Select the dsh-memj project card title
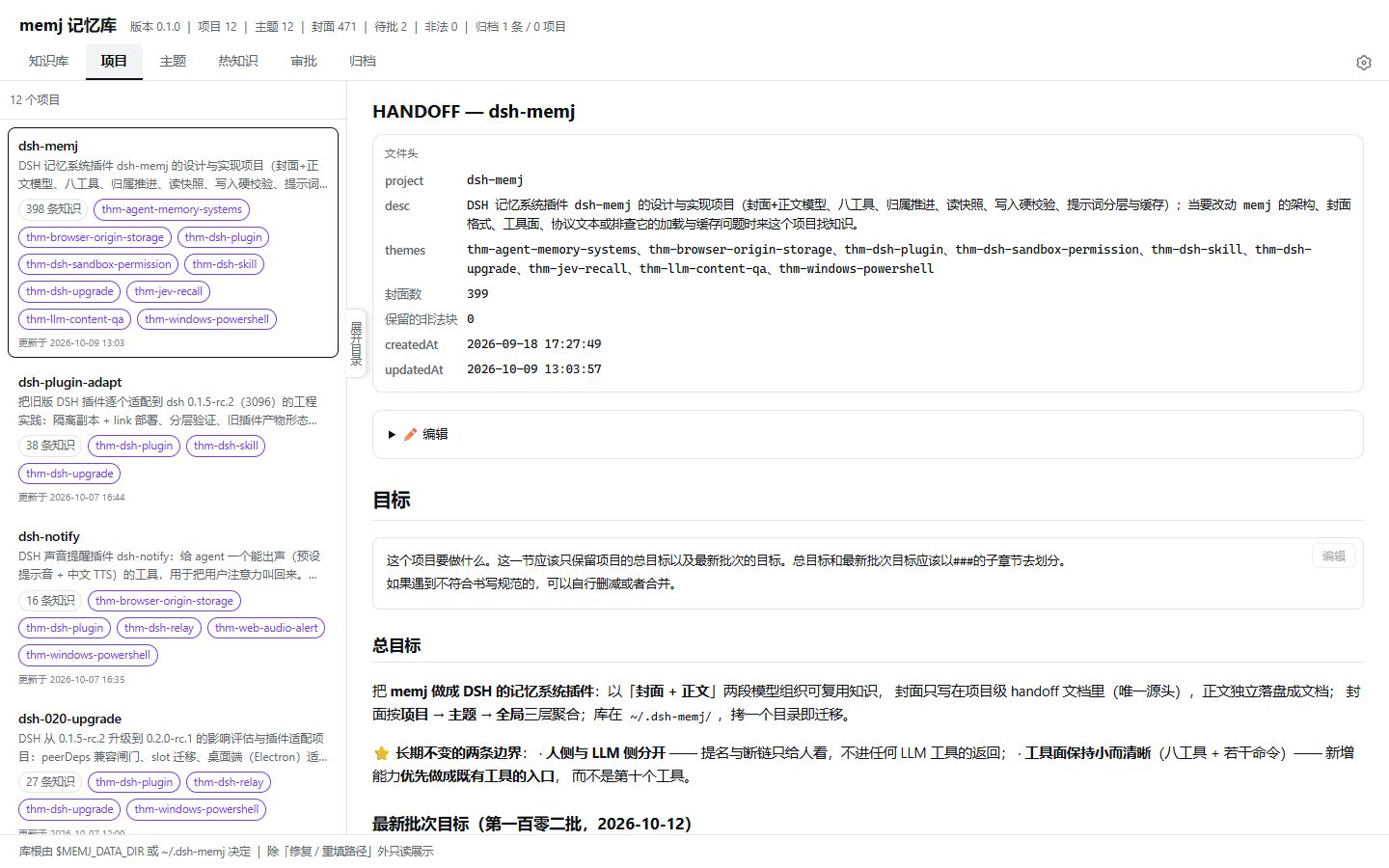Screen dimensions: 1389x868 click(48, 146)
